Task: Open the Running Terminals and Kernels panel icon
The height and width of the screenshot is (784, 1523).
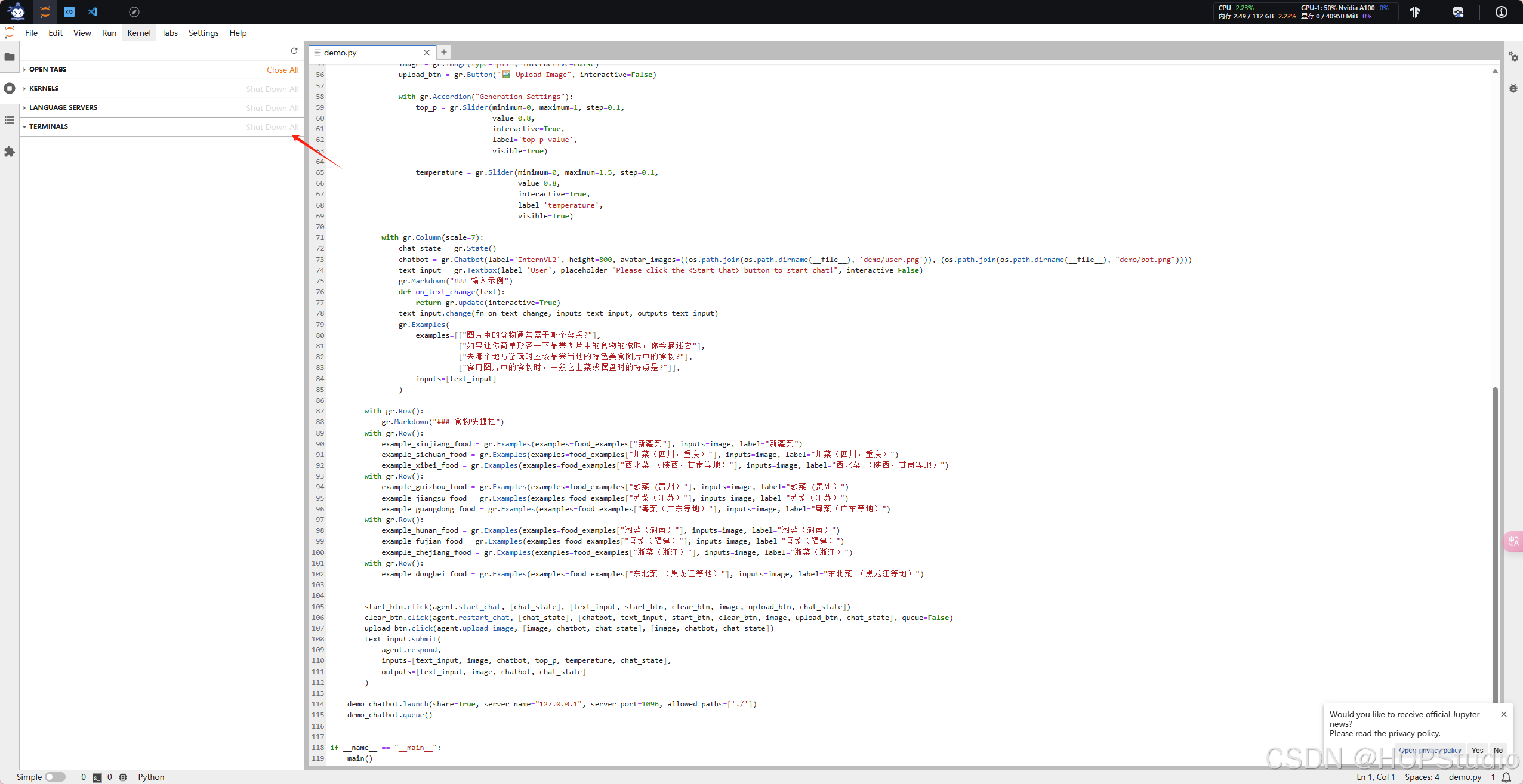Action: (9, 88)
